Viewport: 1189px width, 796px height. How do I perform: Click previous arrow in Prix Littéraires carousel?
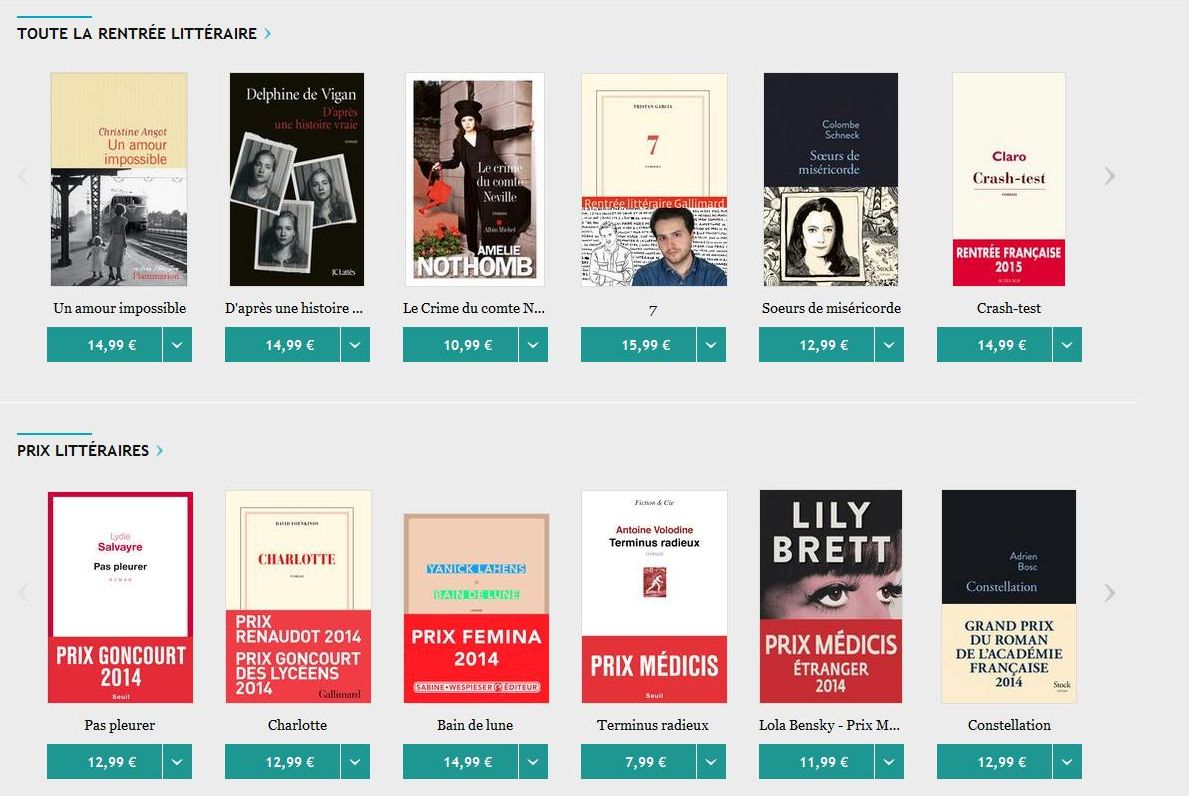coord(24,592)
